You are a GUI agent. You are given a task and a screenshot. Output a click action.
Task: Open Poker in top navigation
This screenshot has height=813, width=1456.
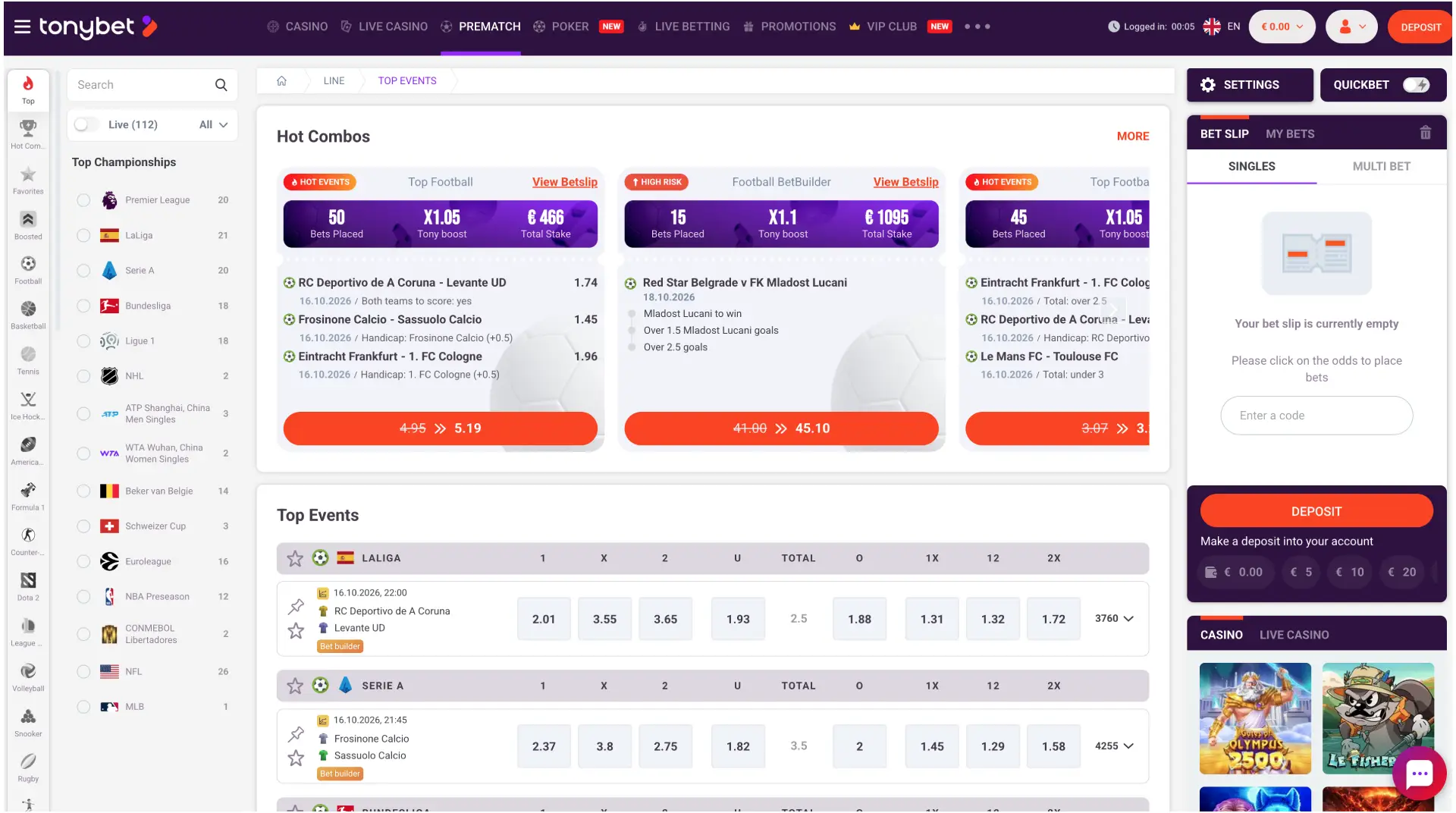561,27
